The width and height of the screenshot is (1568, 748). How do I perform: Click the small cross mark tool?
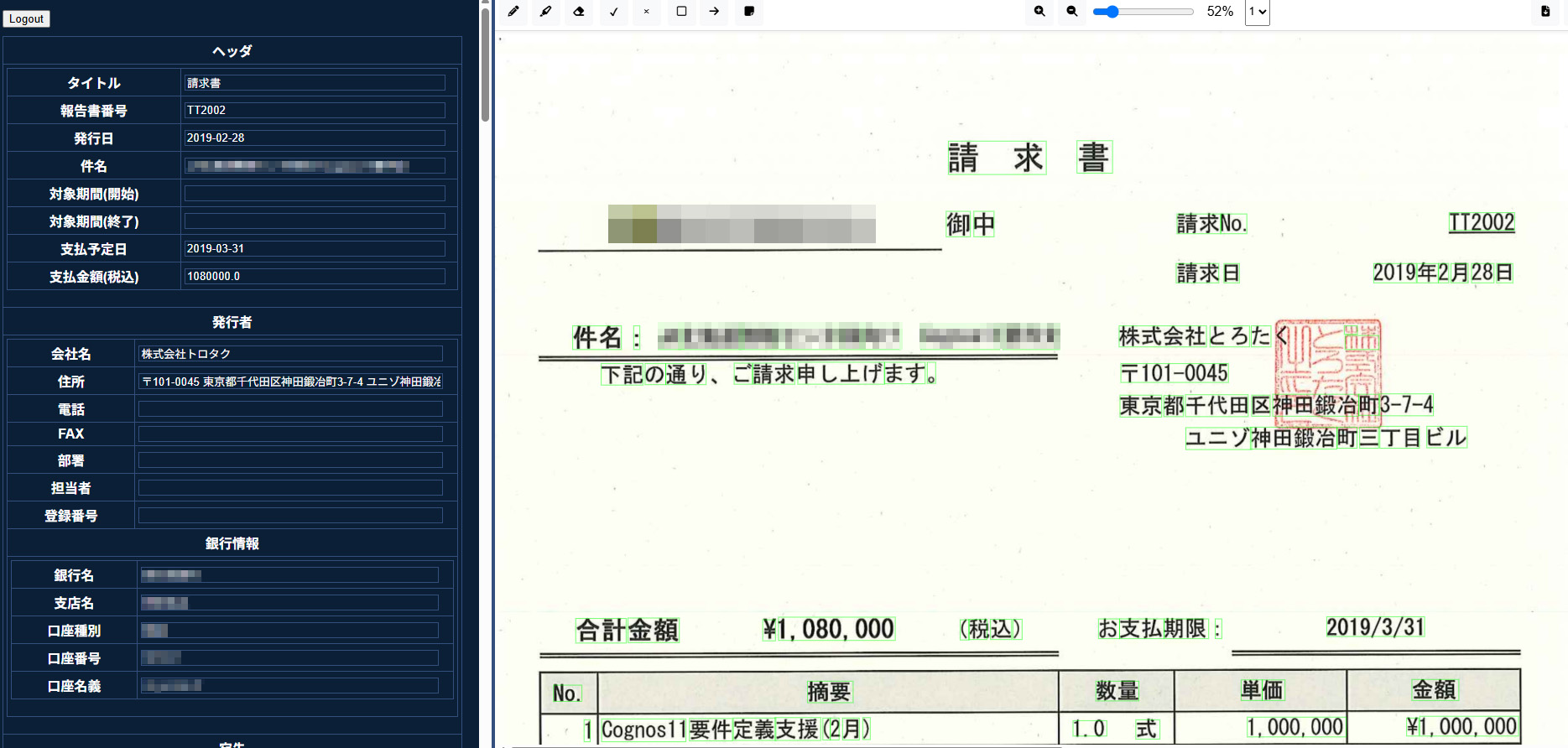pos(647,12)
